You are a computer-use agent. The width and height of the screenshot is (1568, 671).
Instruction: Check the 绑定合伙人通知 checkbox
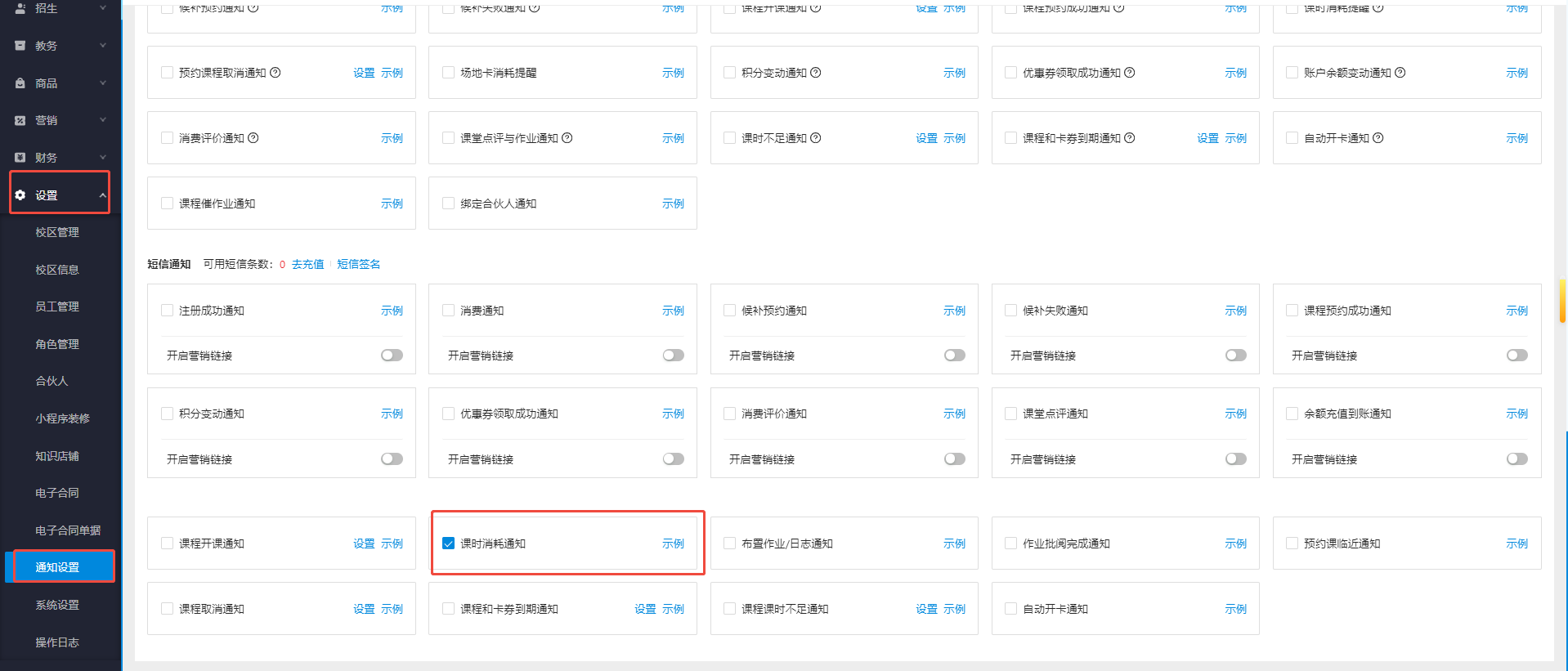pyautogui.click(x=448, y=204)
